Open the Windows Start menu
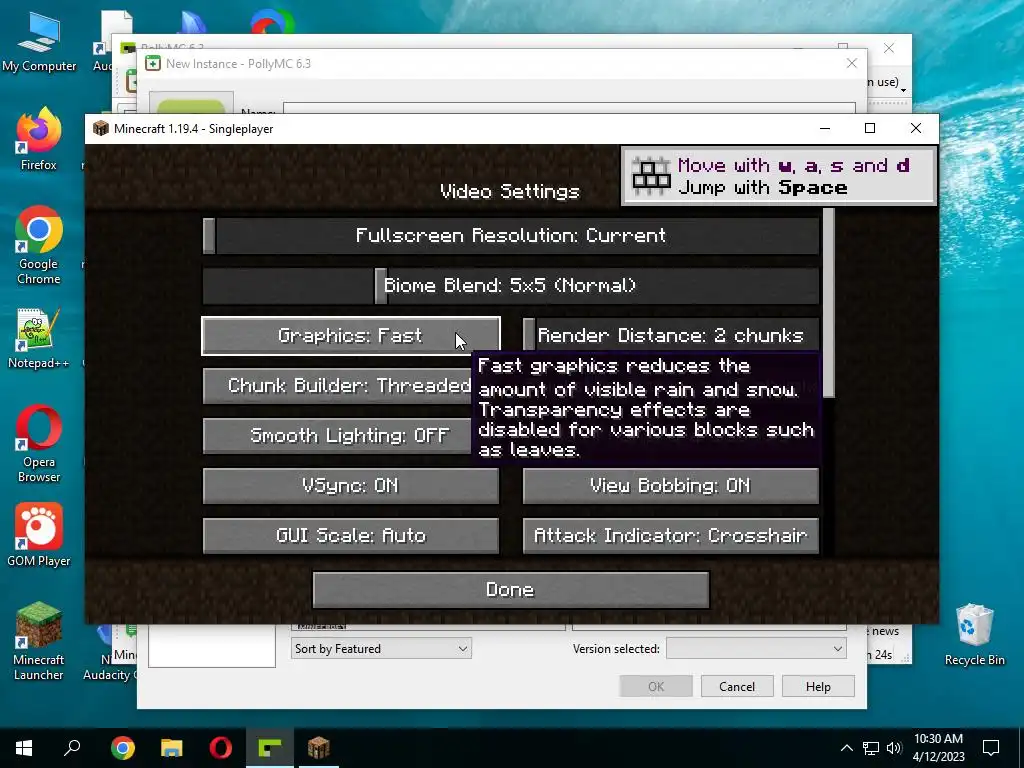The image size is (1024, 768). click(x=24, y=748)
